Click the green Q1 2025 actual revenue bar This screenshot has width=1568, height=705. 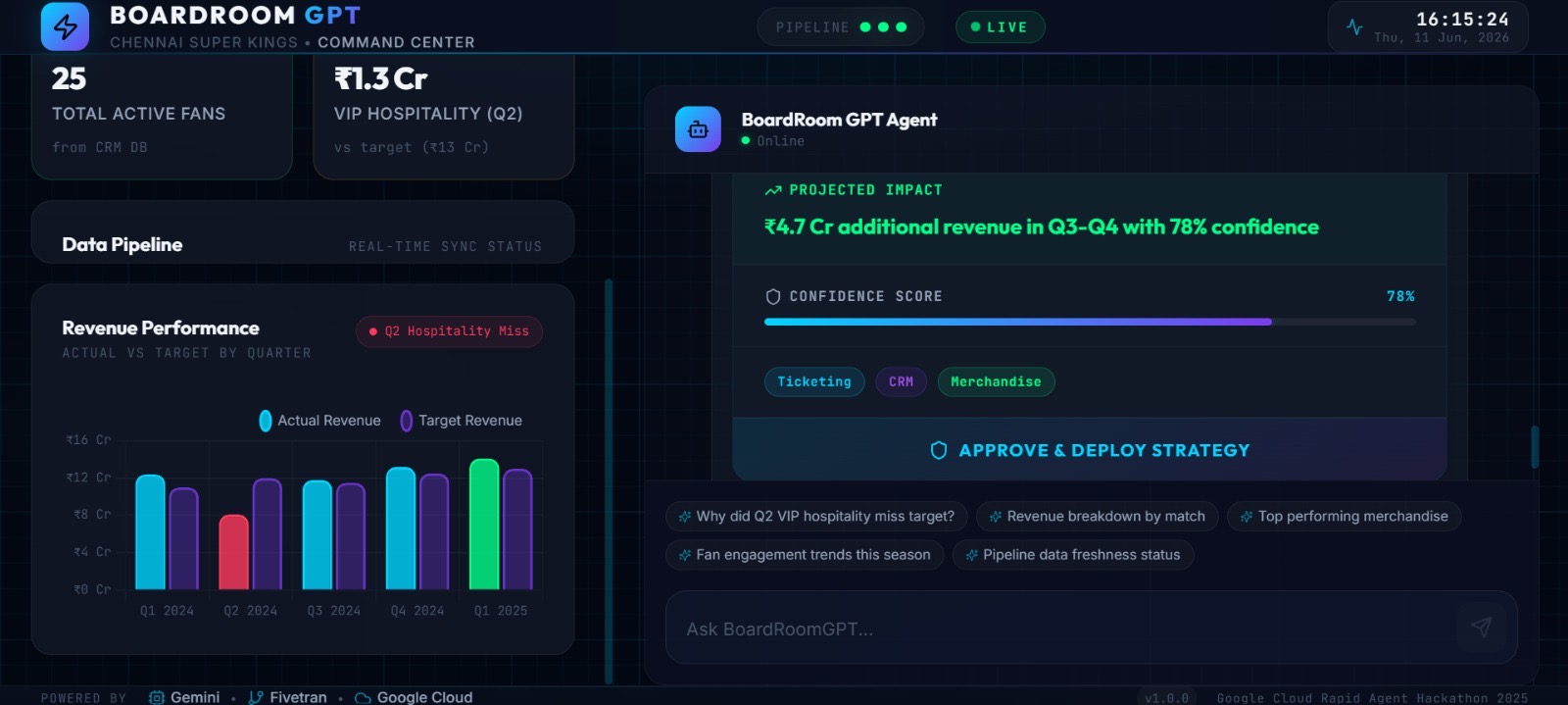tap(484, 524)
